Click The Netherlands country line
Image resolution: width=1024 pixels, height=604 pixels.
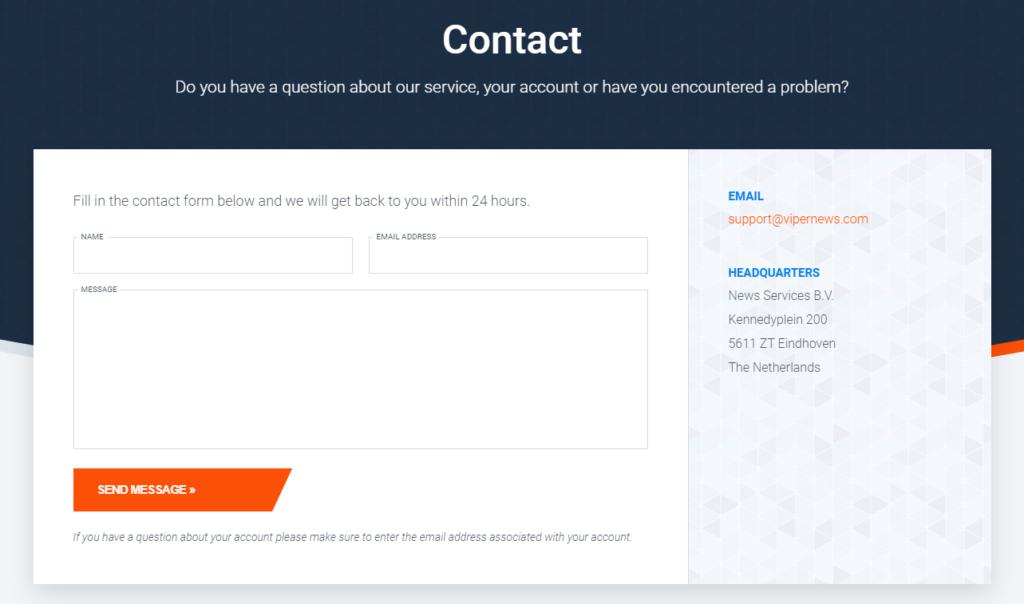point(774,367)
